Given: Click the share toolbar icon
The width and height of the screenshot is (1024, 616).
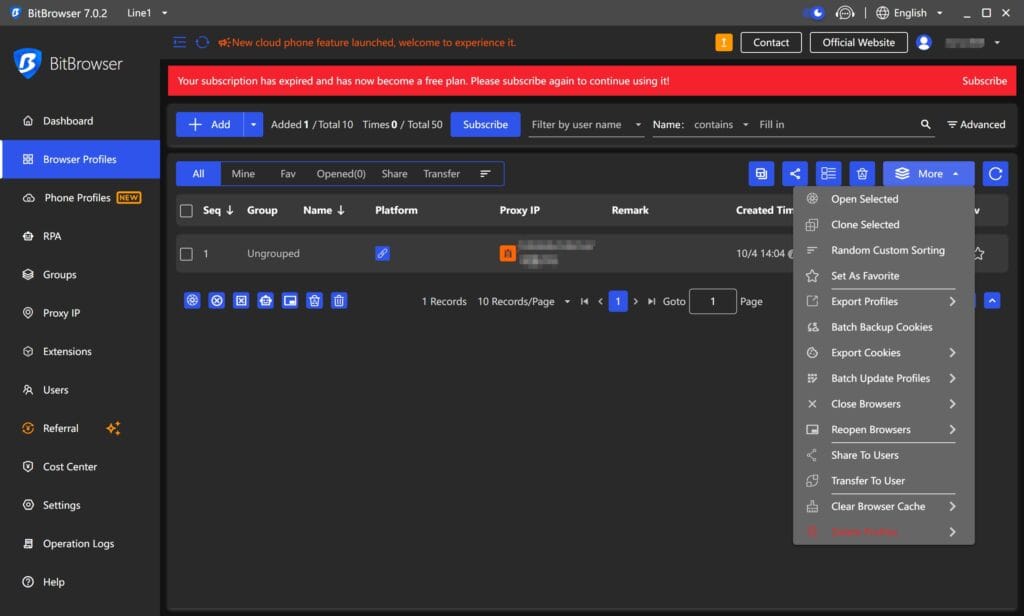Looking at the screenshot, I should pos(795,174).
